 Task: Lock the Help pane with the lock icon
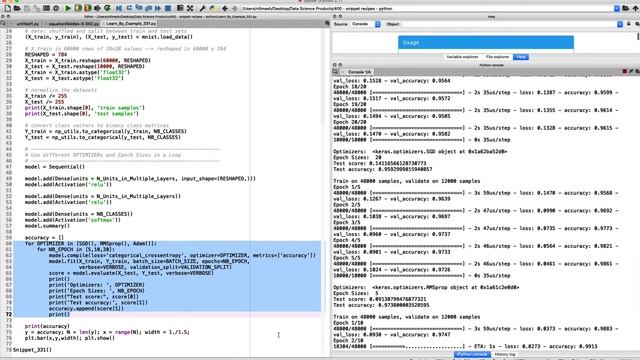click(x=629, y=24)
